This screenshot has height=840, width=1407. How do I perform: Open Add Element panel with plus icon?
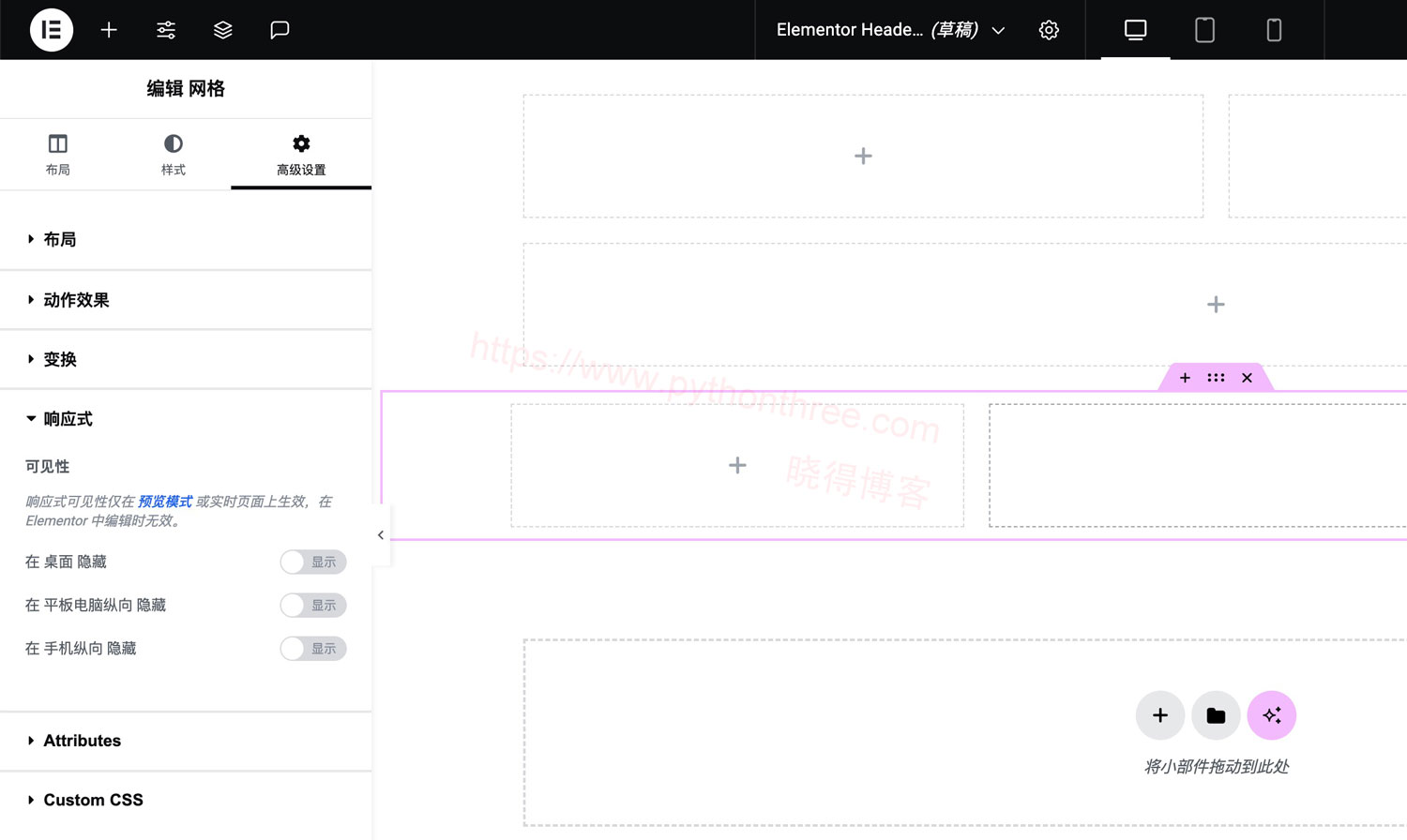click(x=109, y=30)
